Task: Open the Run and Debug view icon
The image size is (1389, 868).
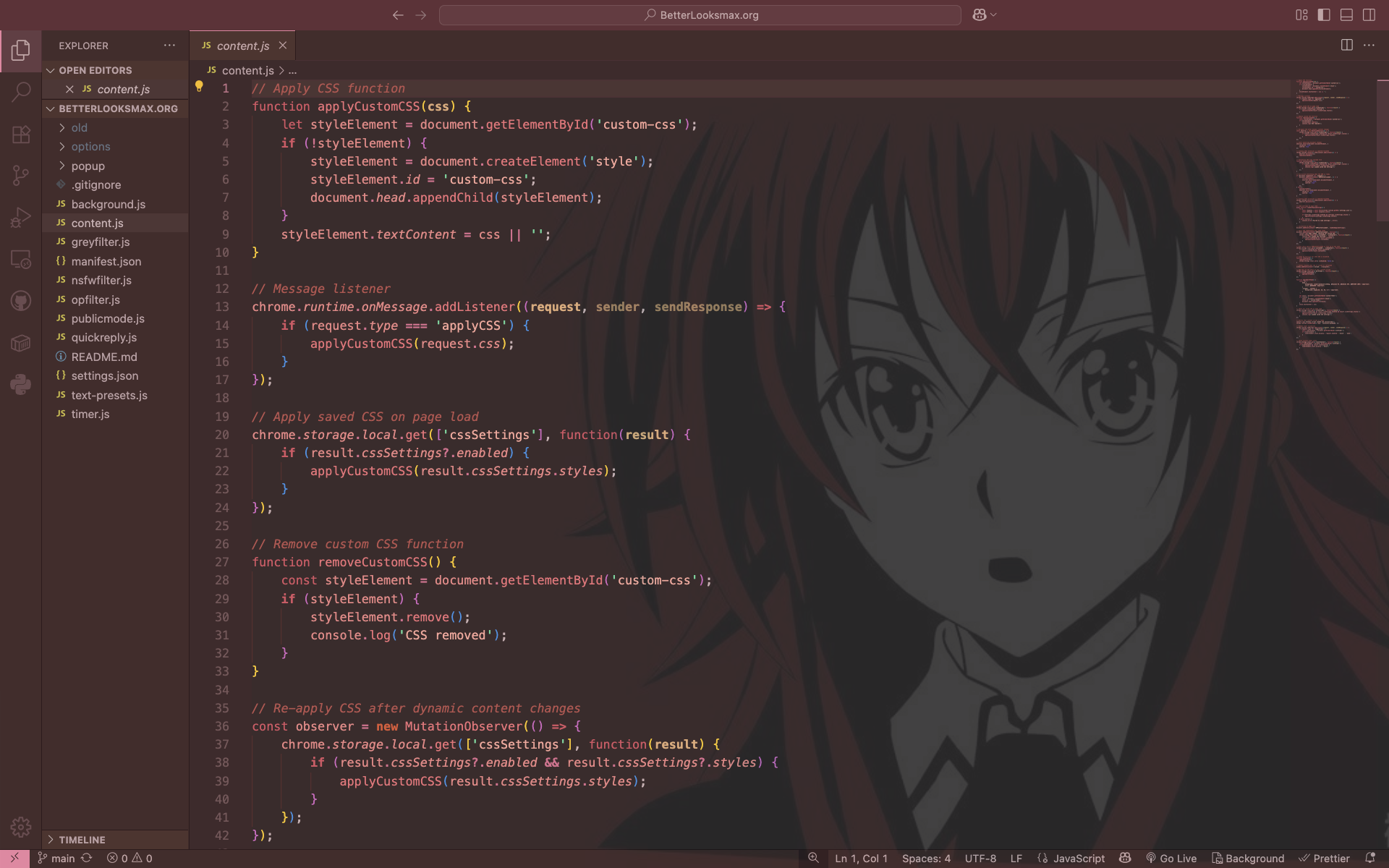Action: pos(21,217)
